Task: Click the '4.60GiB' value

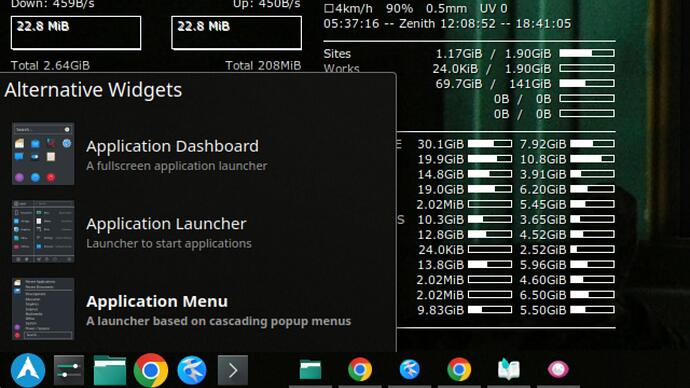Action: tap(543, 280)
